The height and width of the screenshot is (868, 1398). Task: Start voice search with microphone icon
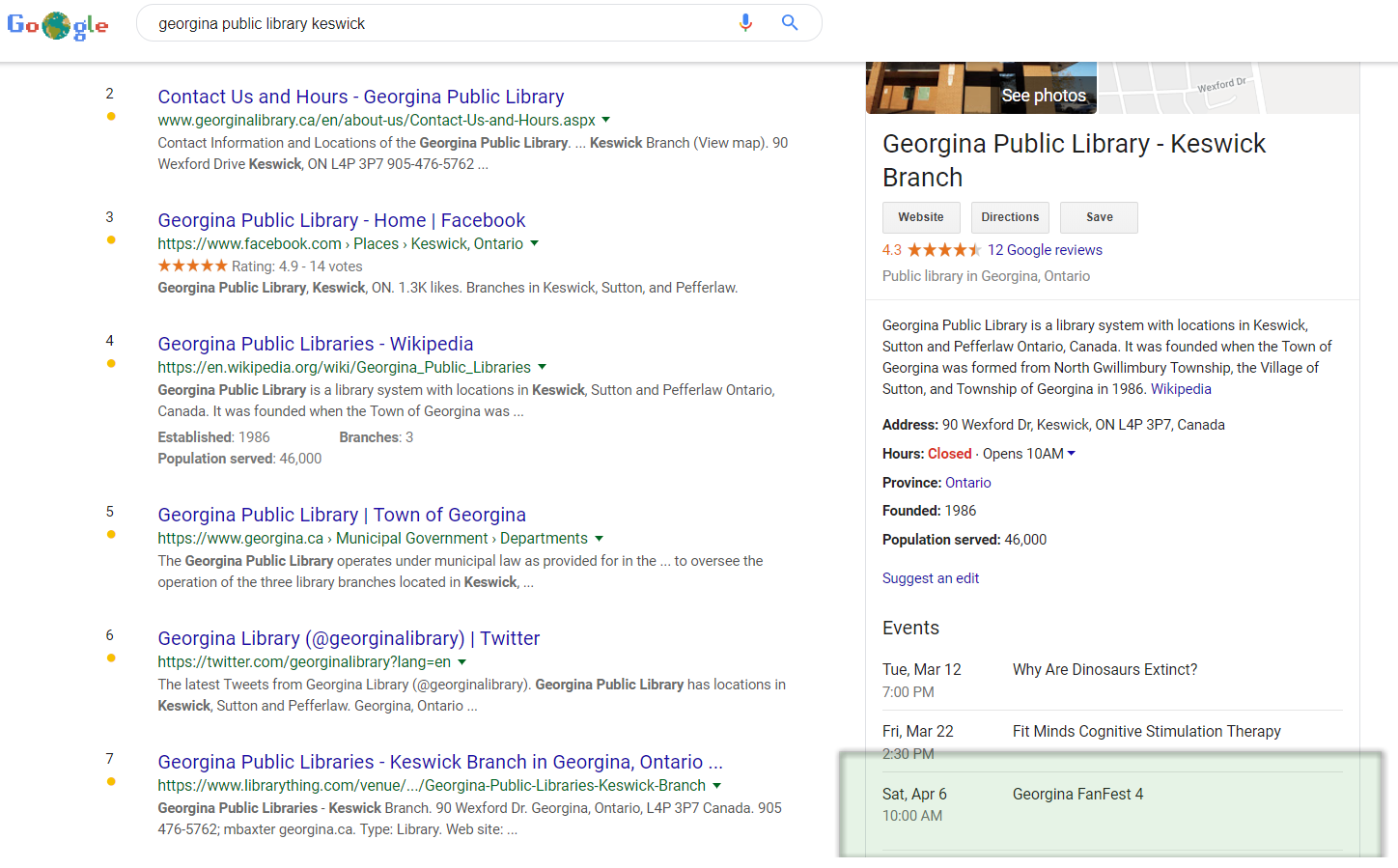click(x=745, y=23)
